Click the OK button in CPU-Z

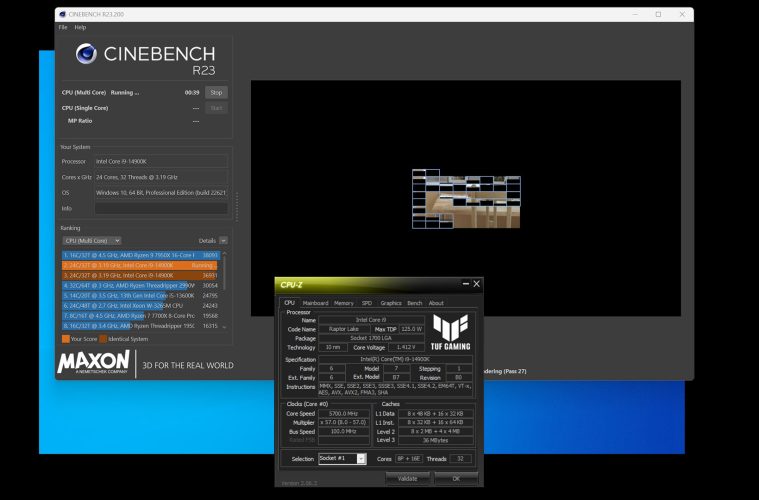[456, 479]
